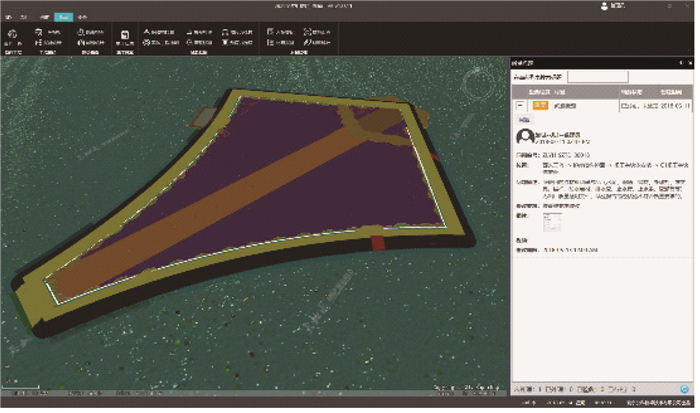The image size is (700, 413).
Task: Toggle the second status checkbox in the panel footer
Action: pyautogui.click(x=580, y=387)
